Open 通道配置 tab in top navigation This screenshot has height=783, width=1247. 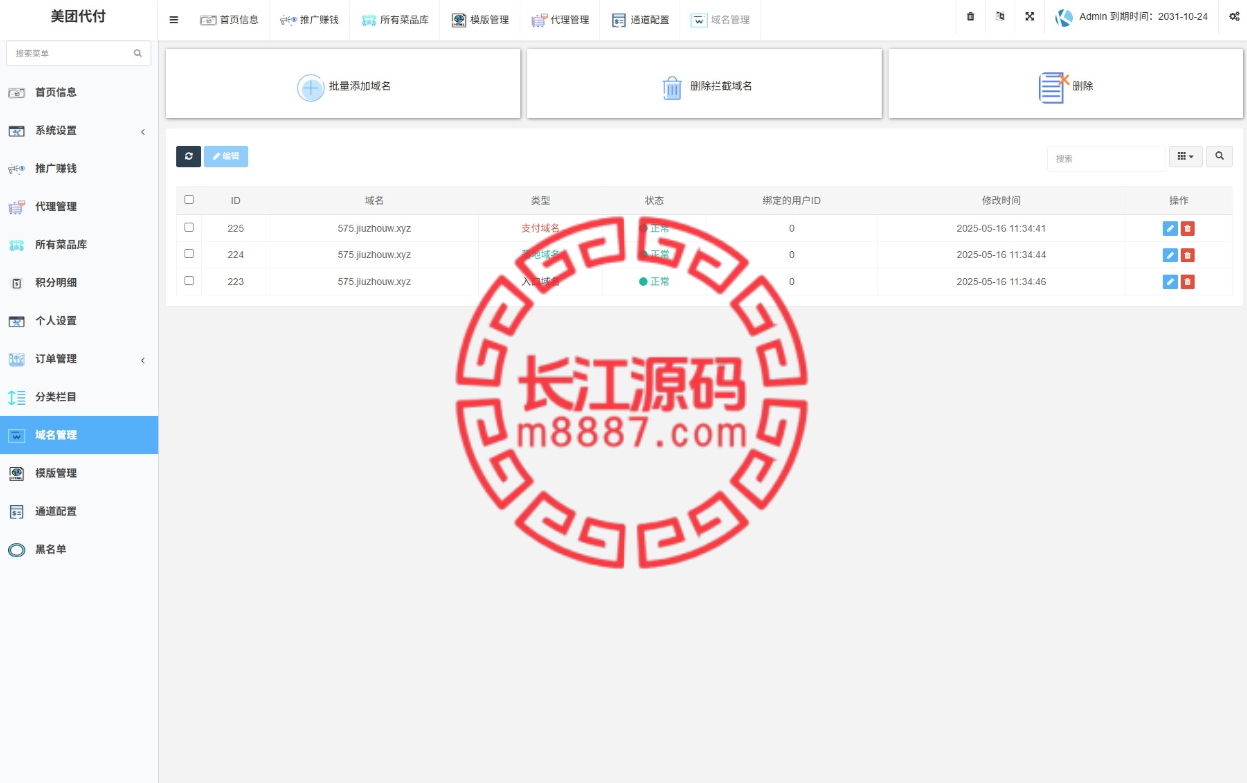tap(640, 19)
